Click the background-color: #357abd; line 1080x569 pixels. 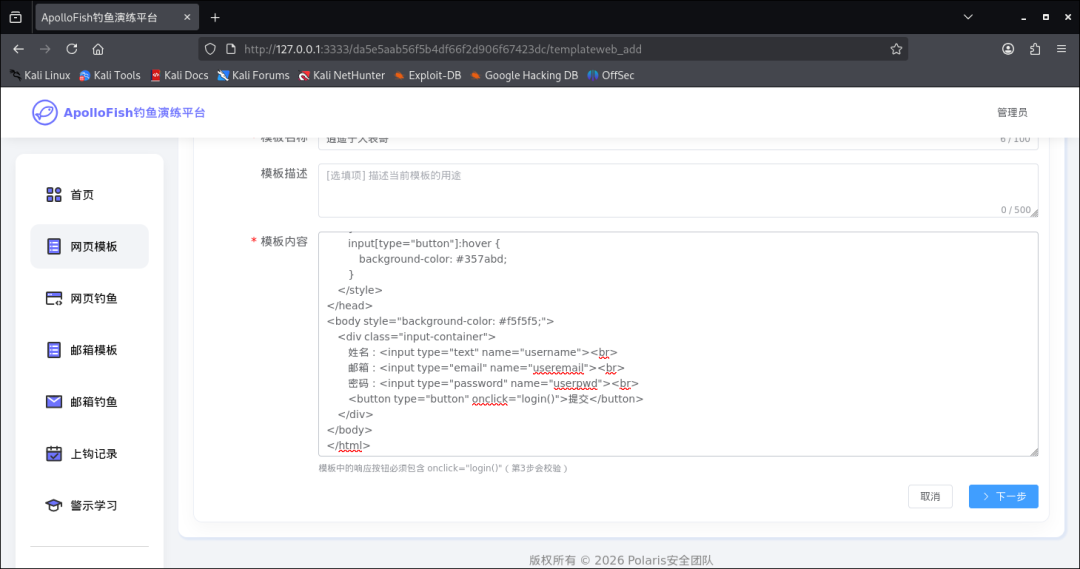coord(433,259)
